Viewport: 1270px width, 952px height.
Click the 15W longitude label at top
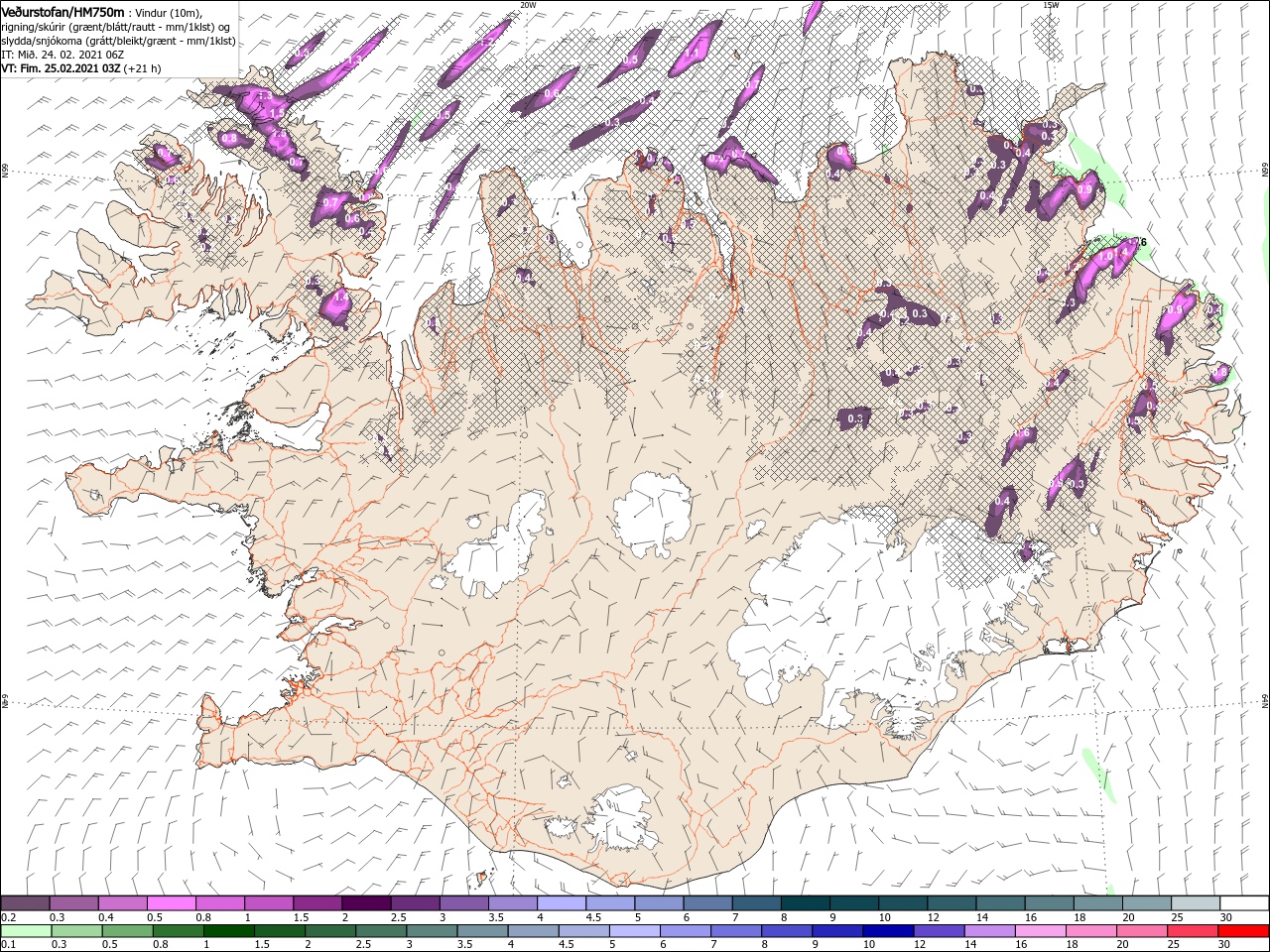1050,5
